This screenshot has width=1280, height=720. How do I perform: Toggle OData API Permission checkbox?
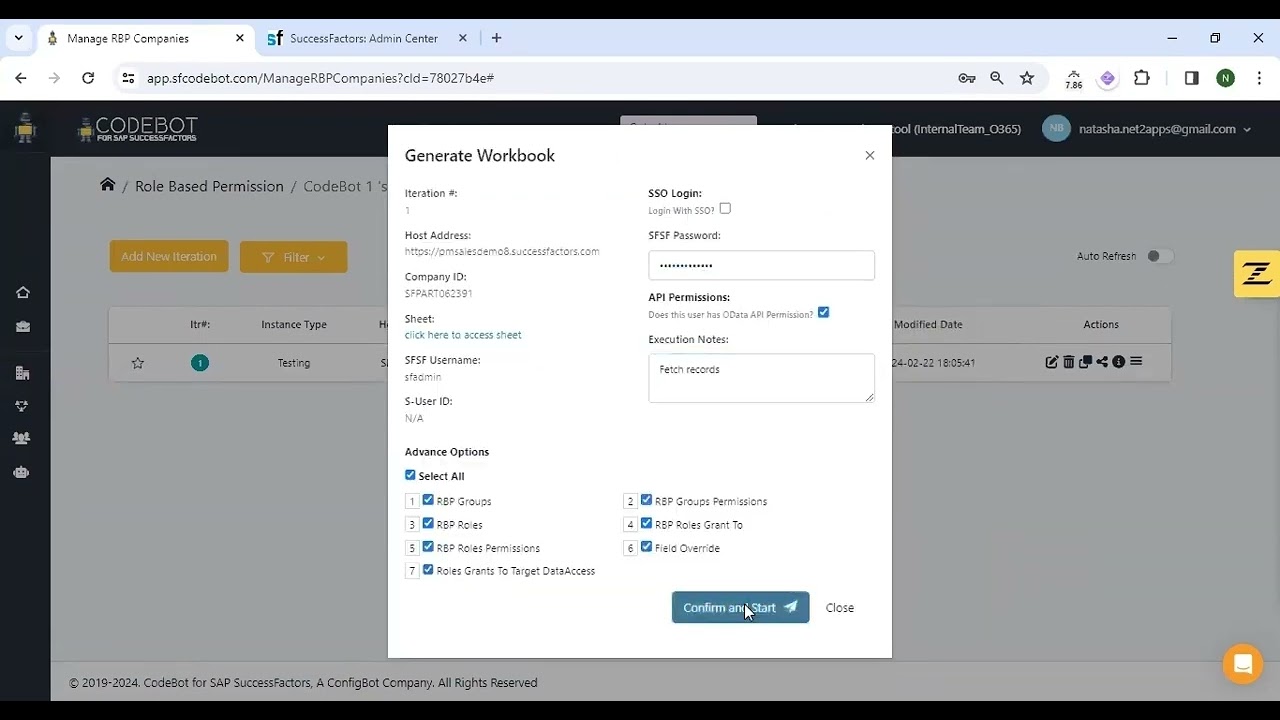point(823,312)
